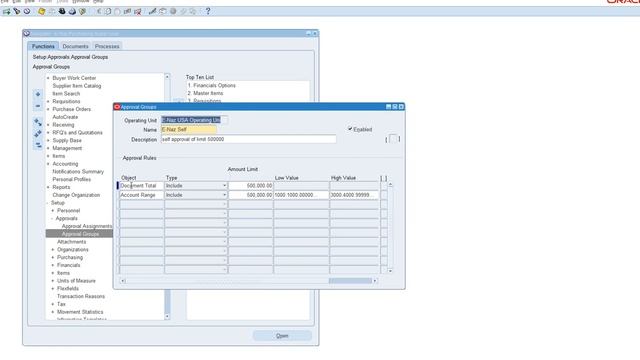Click the Navigator Collapse All icon
Screen dimensions: 640x360
click(38, 145)
